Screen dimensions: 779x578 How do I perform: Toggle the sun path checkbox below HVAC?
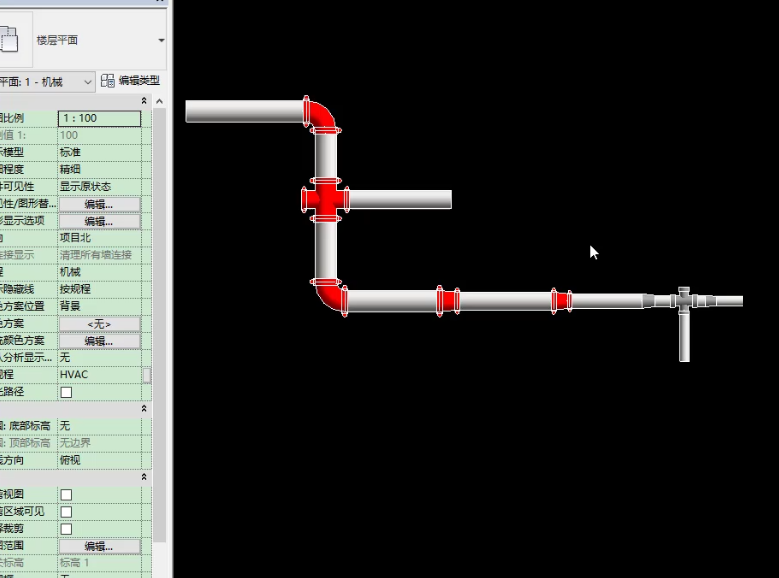pyautogui.click(x=66, y=392)
